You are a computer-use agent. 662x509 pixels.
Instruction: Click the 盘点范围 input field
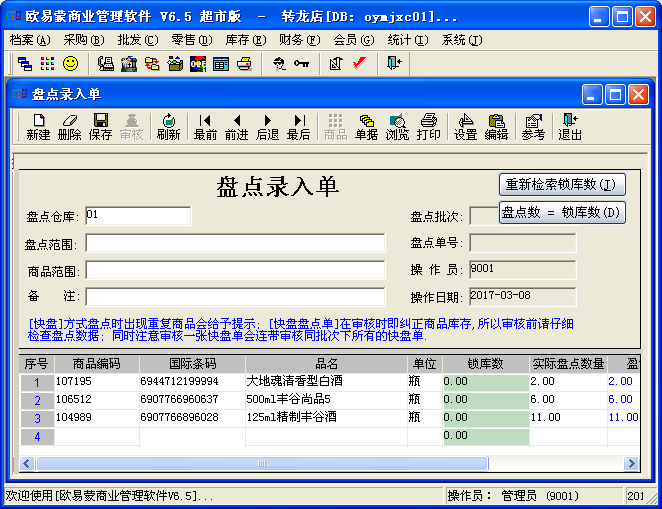pyautogui.click(x=235, y=244)
